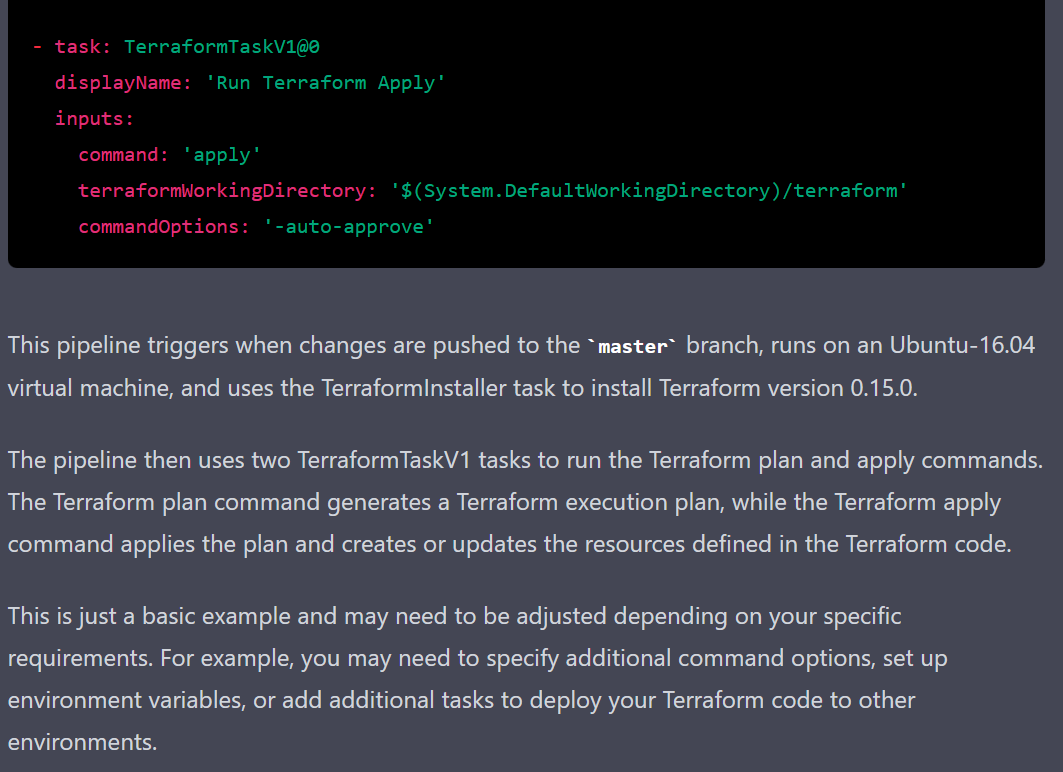Click the leading dash before task
Image resolution: width=1063 pixels, height=772 pixels.
point(37,47)
